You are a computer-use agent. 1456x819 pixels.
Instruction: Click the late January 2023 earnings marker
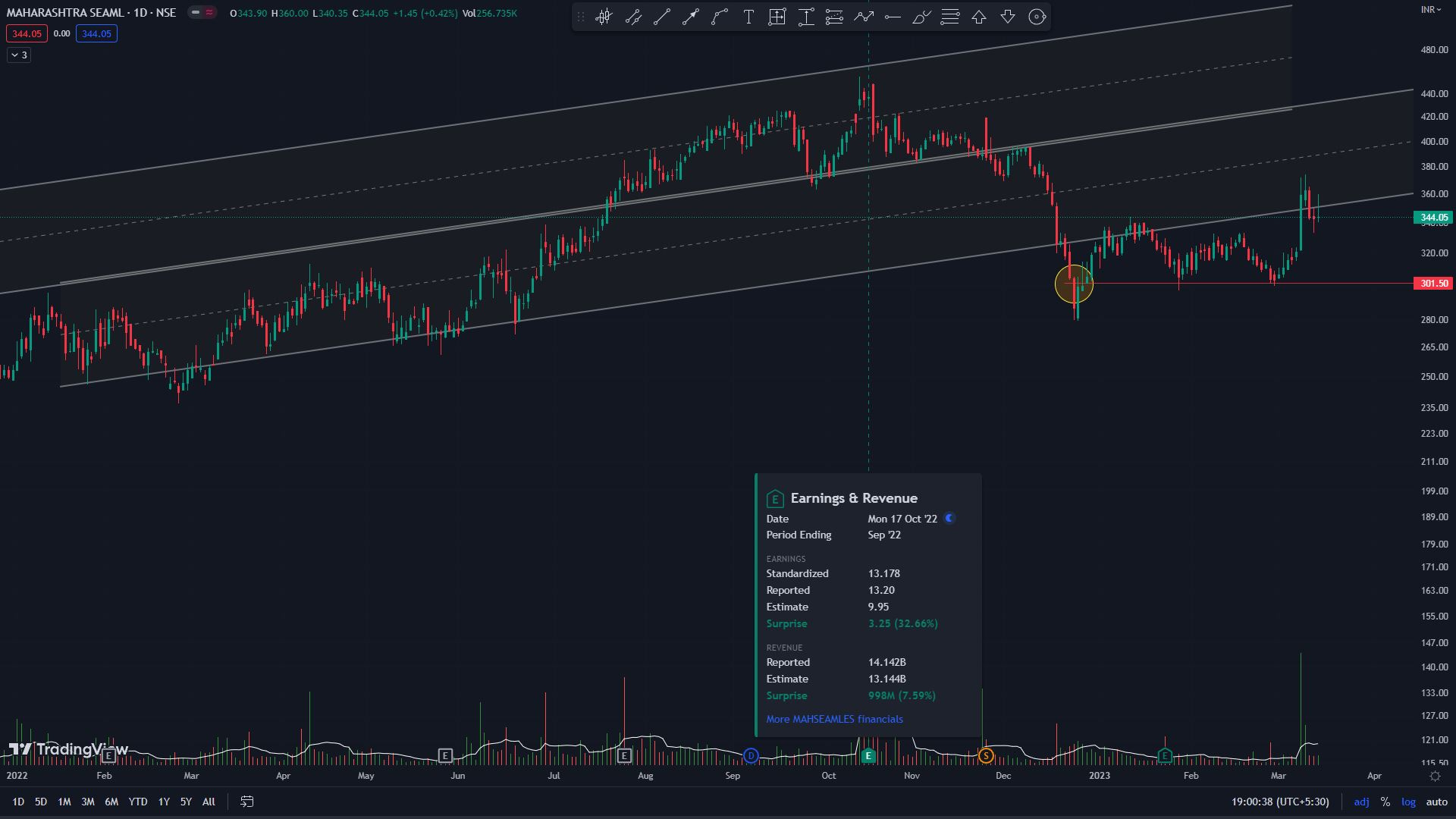(1165, 755)
